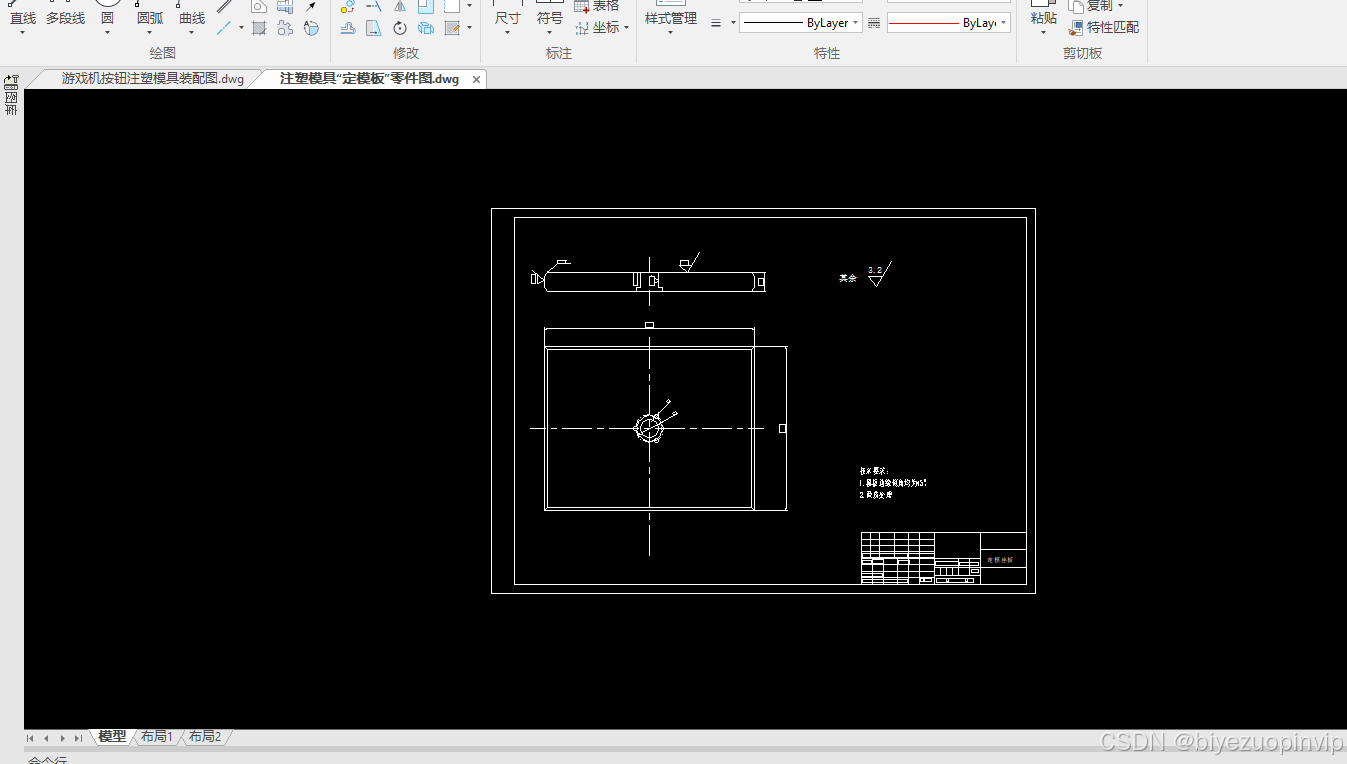Image resolution: width=1347 pixels, height=764 pixels.
Task: Click the trim tool icon in 修改
Action: click(374, 6)
